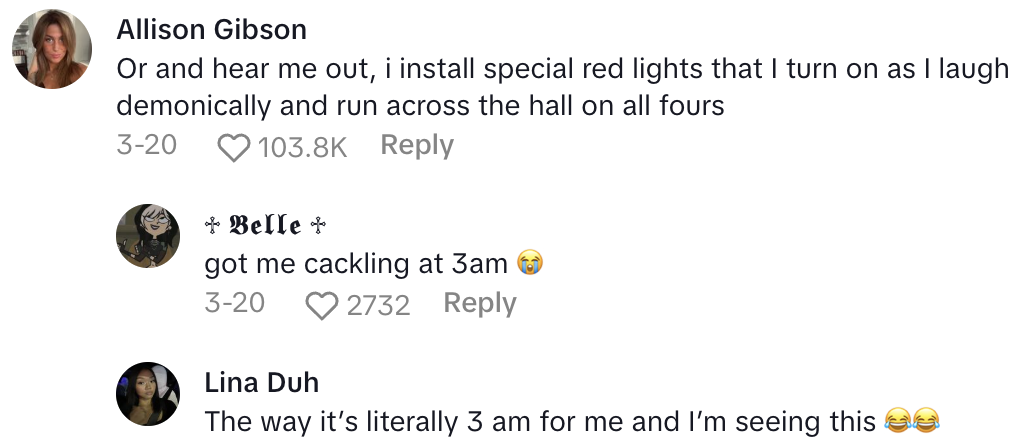View Lina Duh's profile photo
The width and height of the screenshot is (1026, 448).
click(x=148, y=393)
